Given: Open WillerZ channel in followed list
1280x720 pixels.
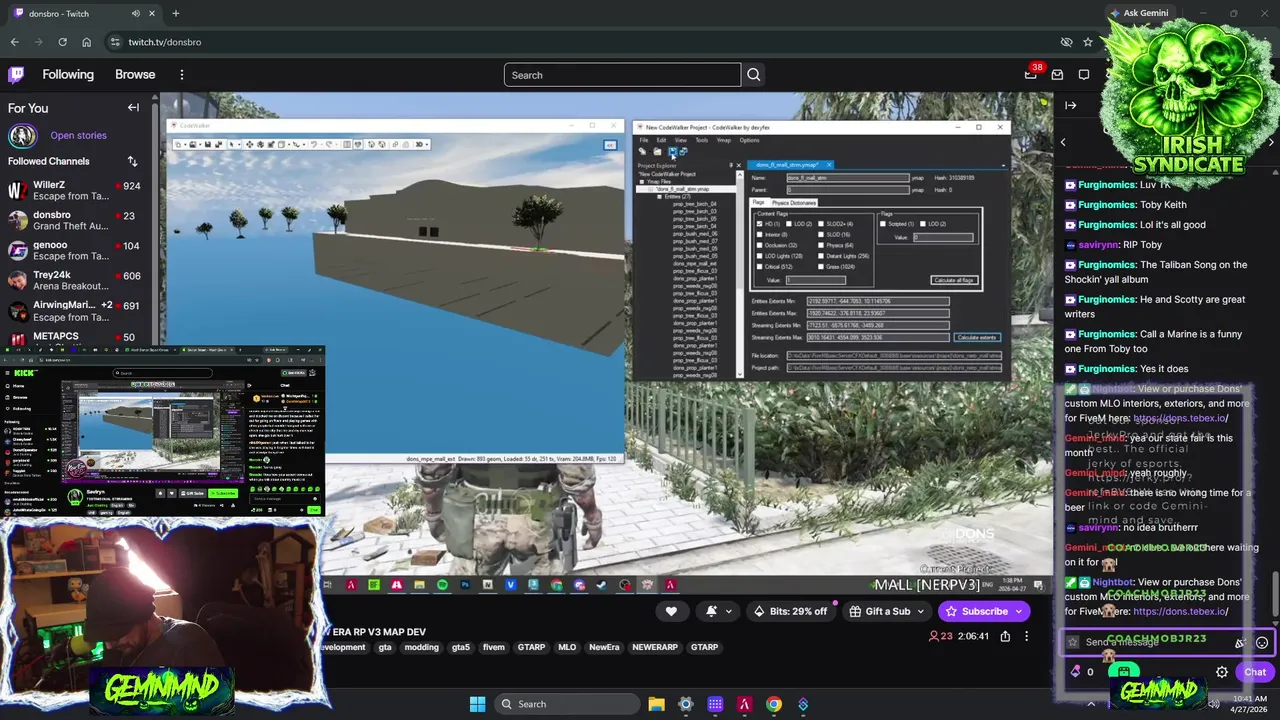Looking at the screenshot, I should pyautogui.click(x=78, y=190).
